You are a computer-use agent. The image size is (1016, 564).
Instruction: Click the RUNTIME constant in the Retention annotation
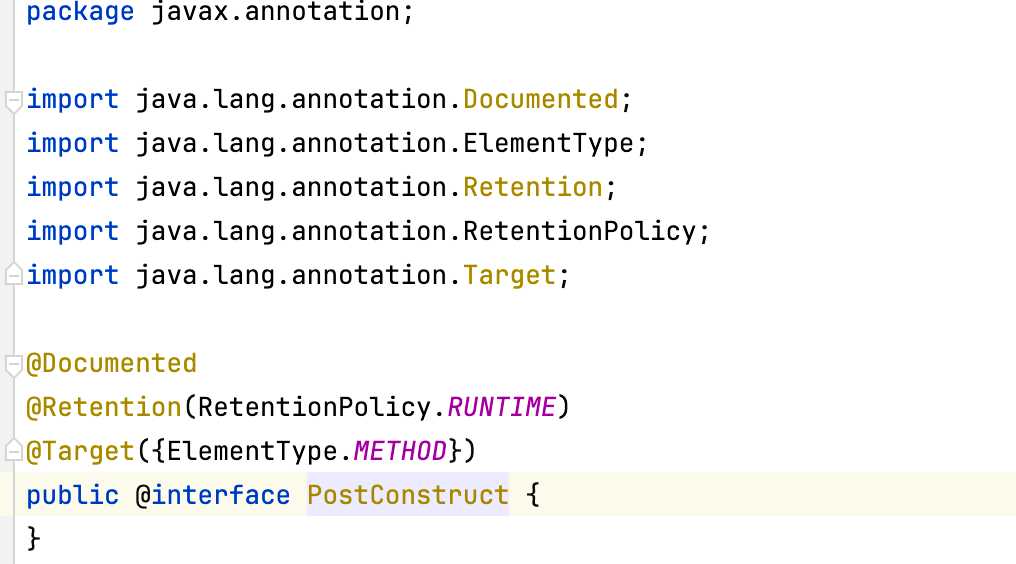click(x=502, y=407)
